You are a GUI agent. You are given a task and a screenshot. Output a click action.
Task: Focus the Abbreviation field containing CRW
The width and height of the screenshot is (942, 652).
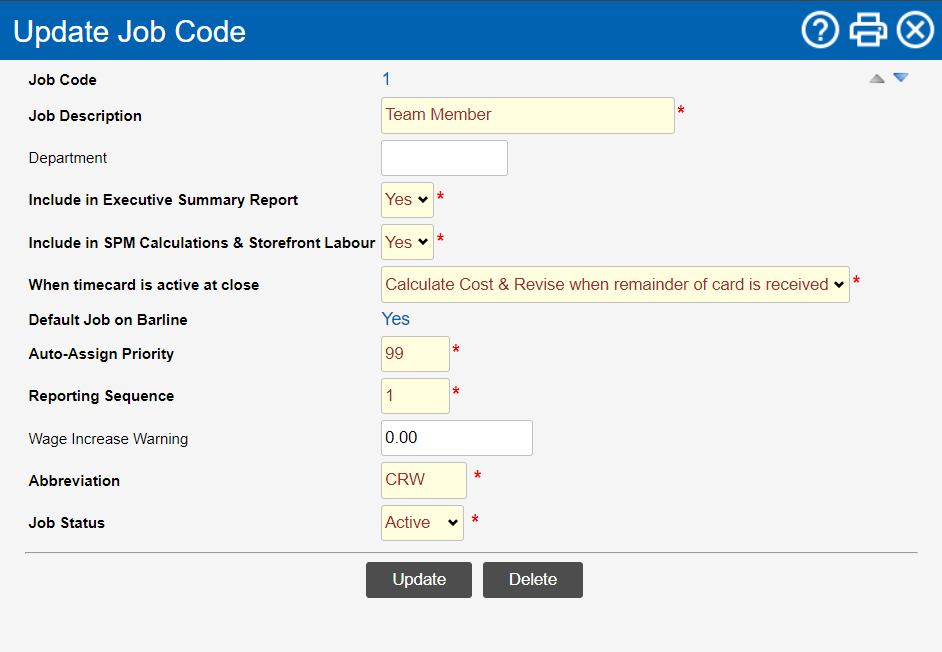423,480
